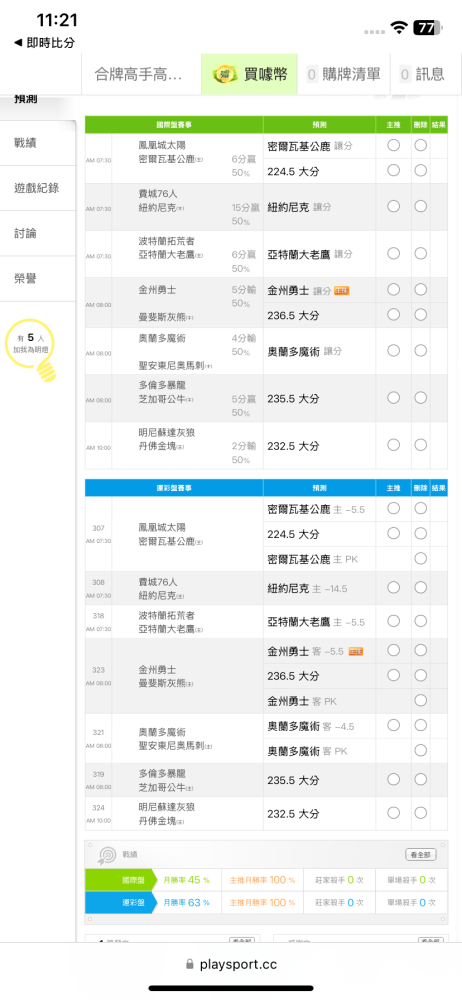Click game number 308 in 運彩盤
This screenshot has height=1000, width=462.
click(x=98, y=582)
